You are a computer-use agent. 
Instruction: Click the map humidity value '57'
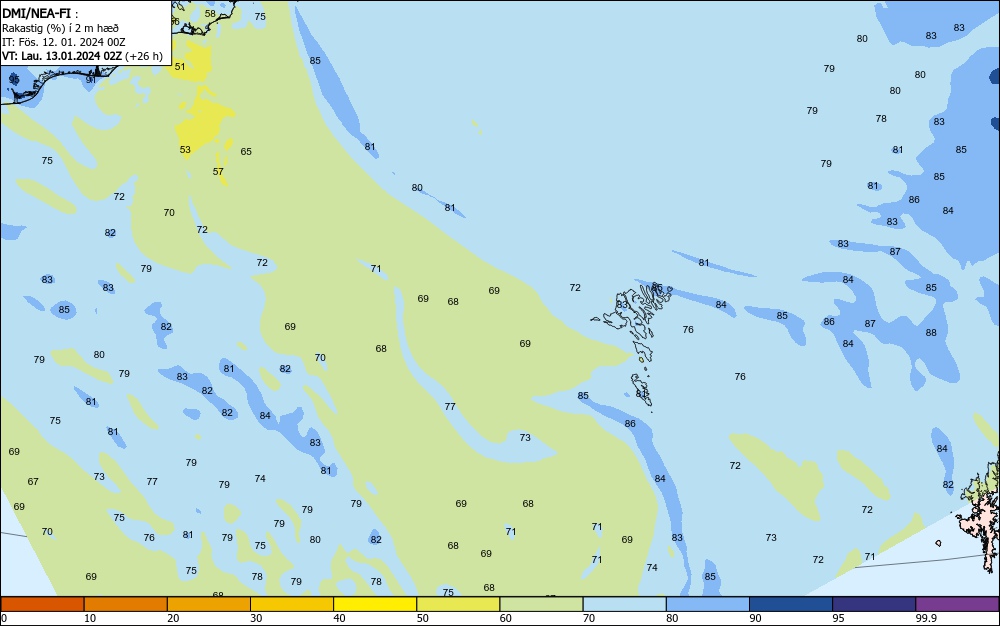[x=218, y=171]
